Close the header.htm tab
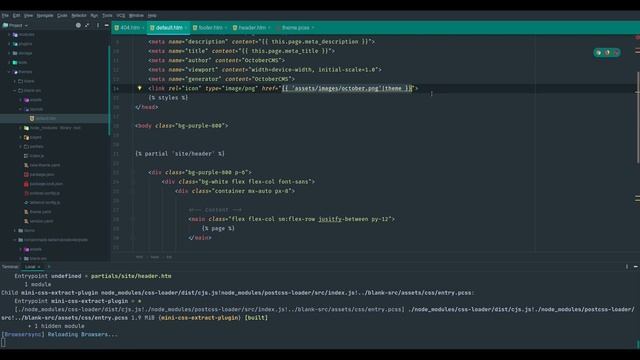 click(269, 28)
